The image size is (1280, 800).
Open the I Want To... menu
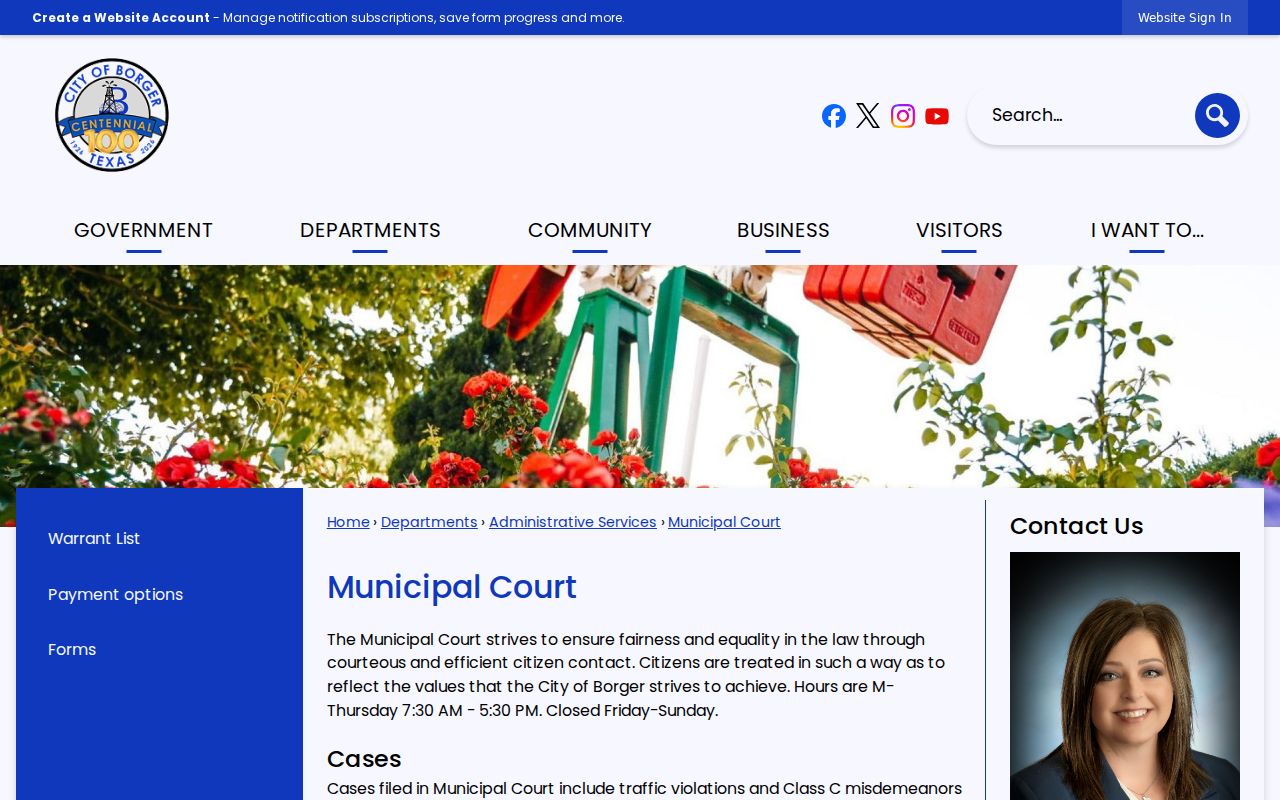[1147, 231]
